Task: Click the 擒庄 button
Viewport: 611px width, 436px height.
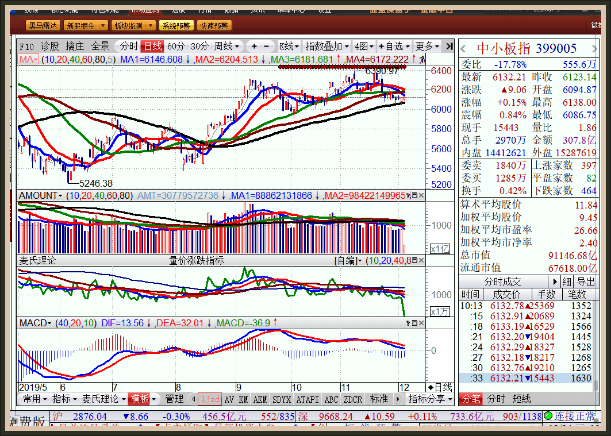Action: point(75,46)
